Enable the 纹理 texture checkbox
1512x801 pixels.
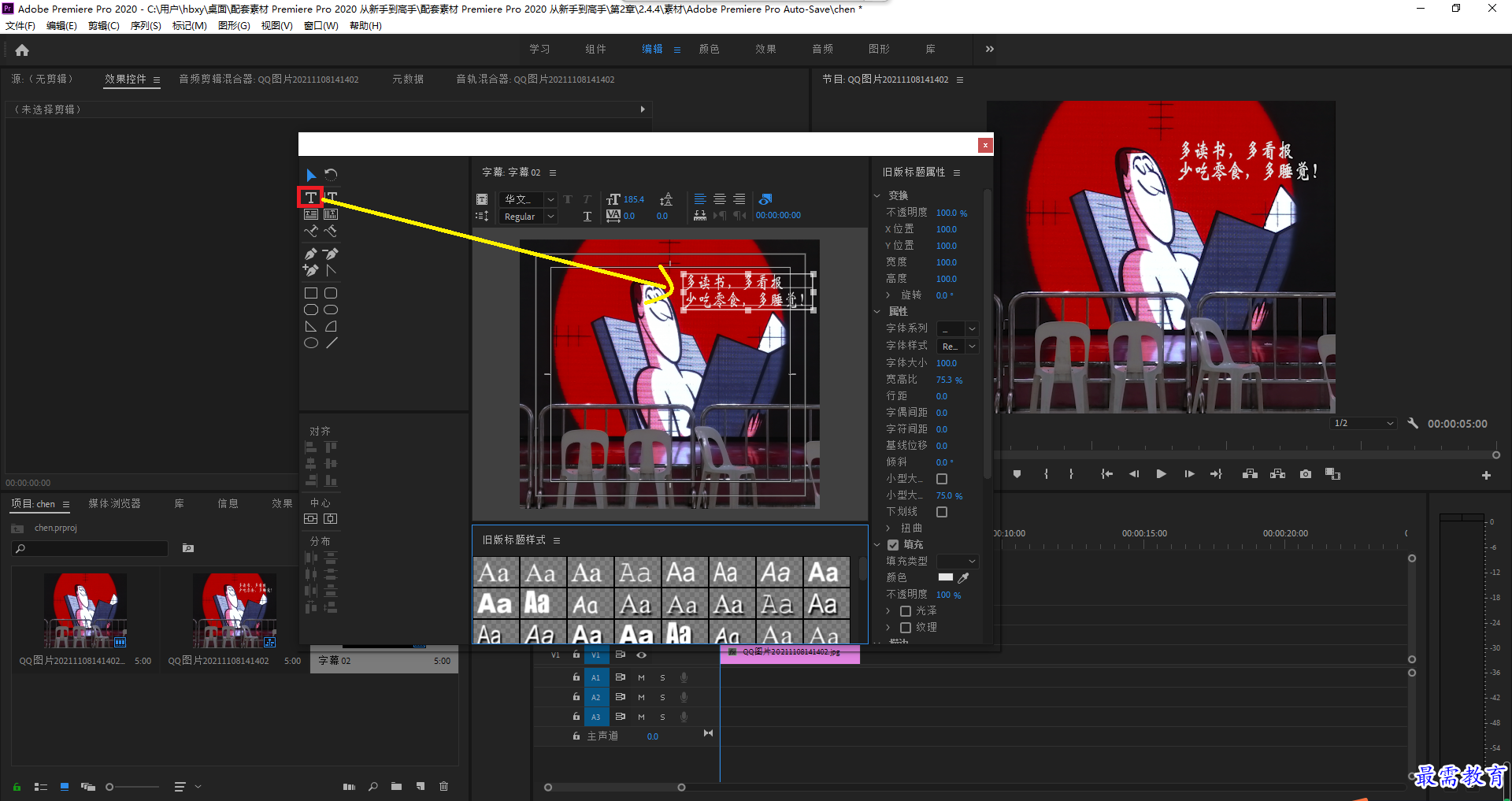906,628
